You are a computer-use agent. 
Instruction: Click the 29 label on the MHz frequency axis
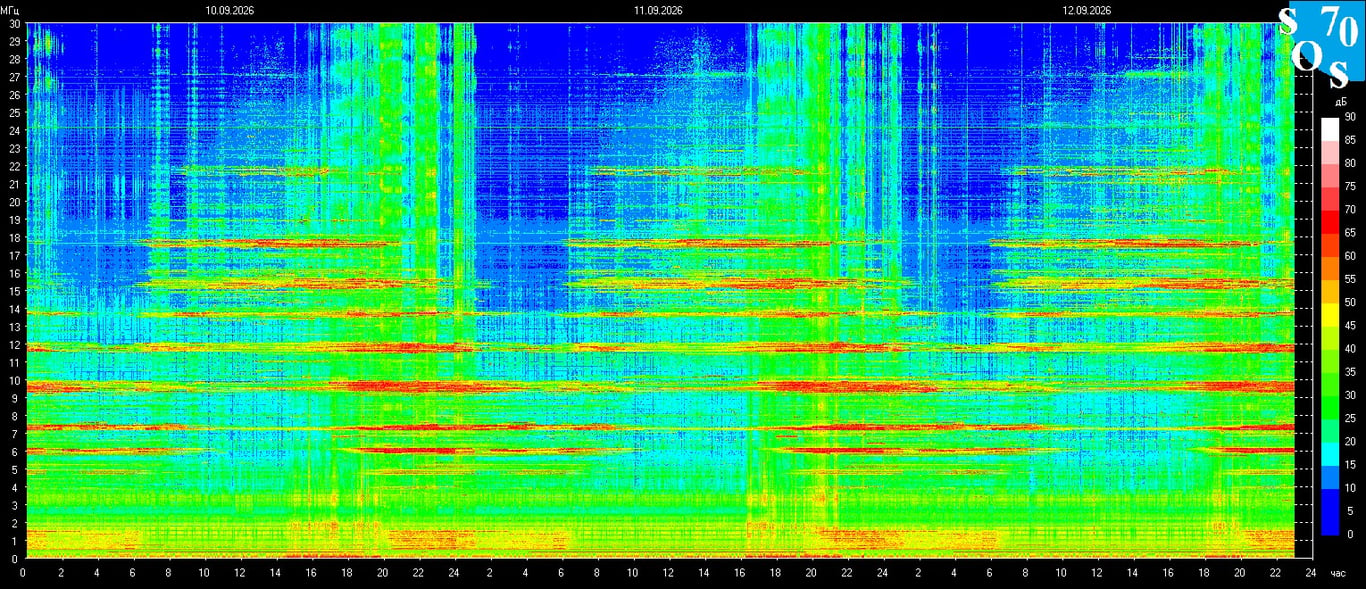pyautogui.click(x=14, y=41)
